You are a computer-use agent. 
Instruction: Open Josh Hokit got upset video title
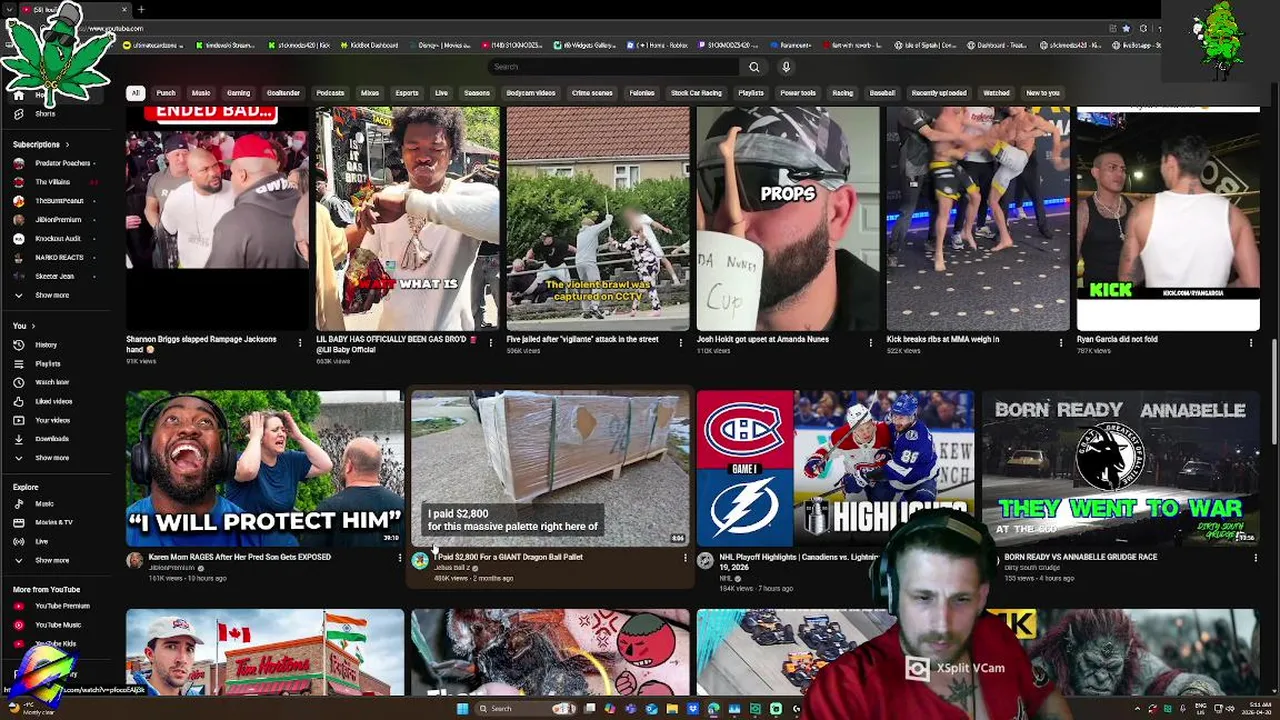[x=762, y=339]
